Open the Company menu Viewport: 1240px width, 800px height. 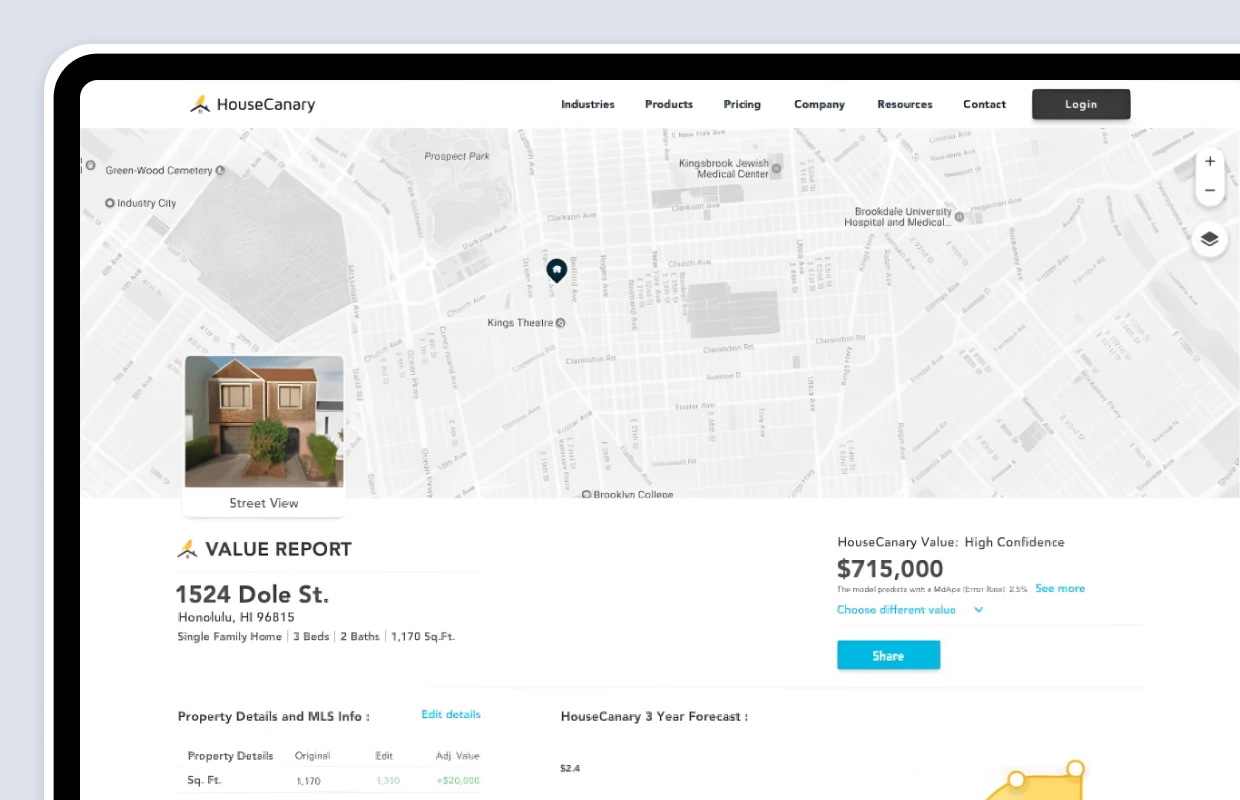click(819, 104)
